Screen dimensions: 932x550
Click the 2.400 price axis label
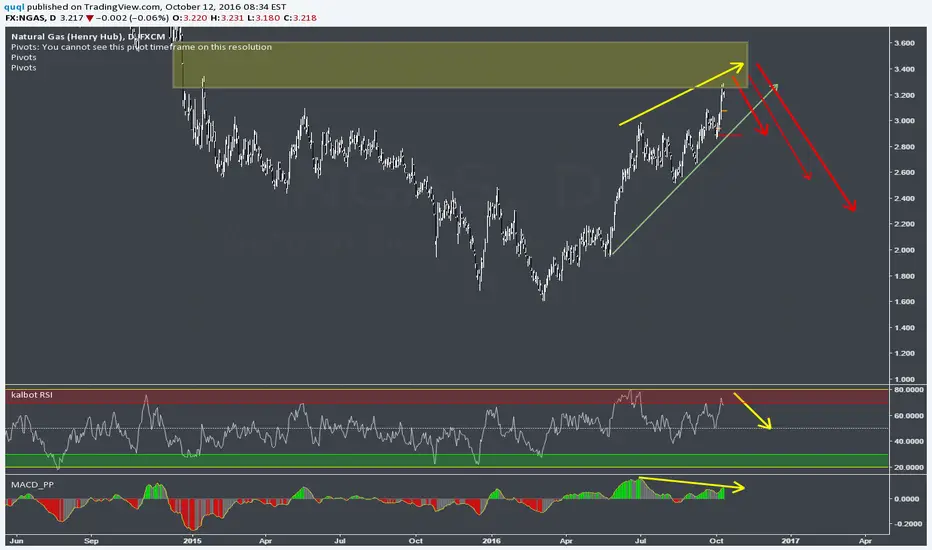point(904,199)
